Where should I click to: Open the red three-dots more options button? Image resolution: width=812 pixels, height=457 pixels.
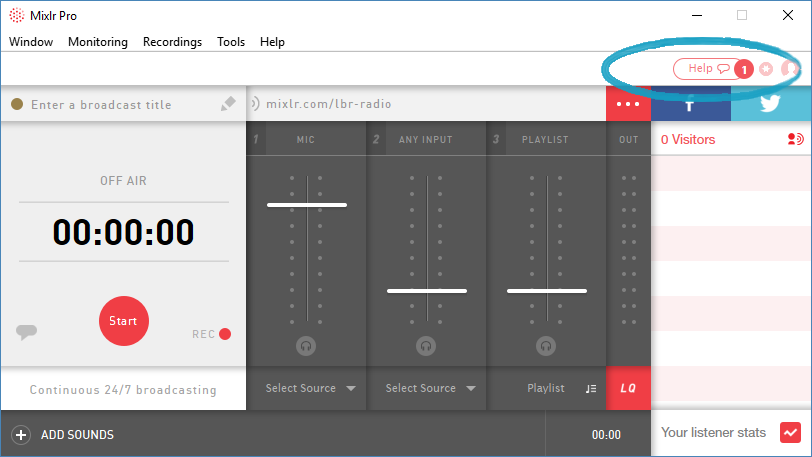click(x=628, y=104)
